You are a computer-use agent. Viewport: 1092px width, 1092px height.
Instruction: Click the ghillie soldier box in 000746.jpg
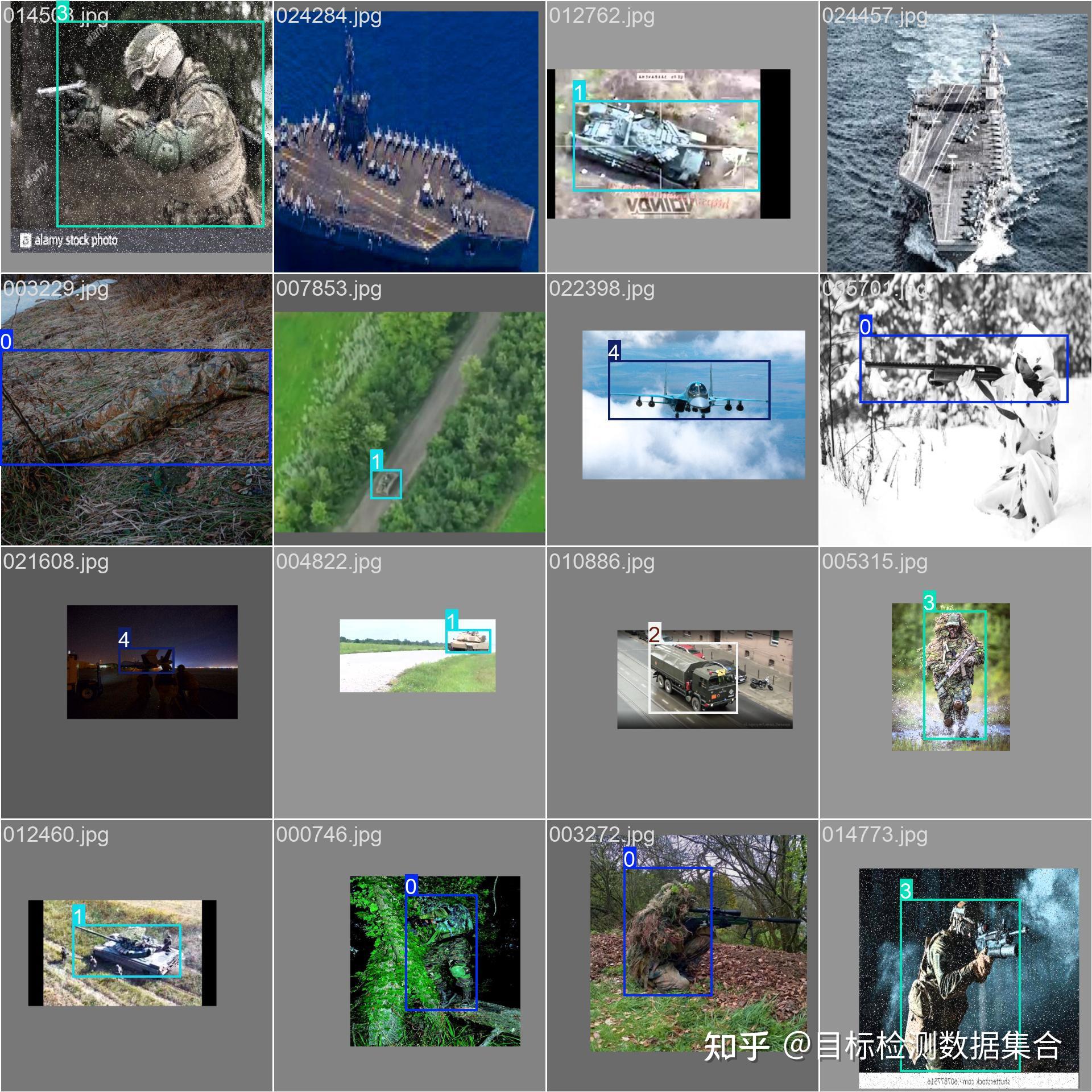441,952
